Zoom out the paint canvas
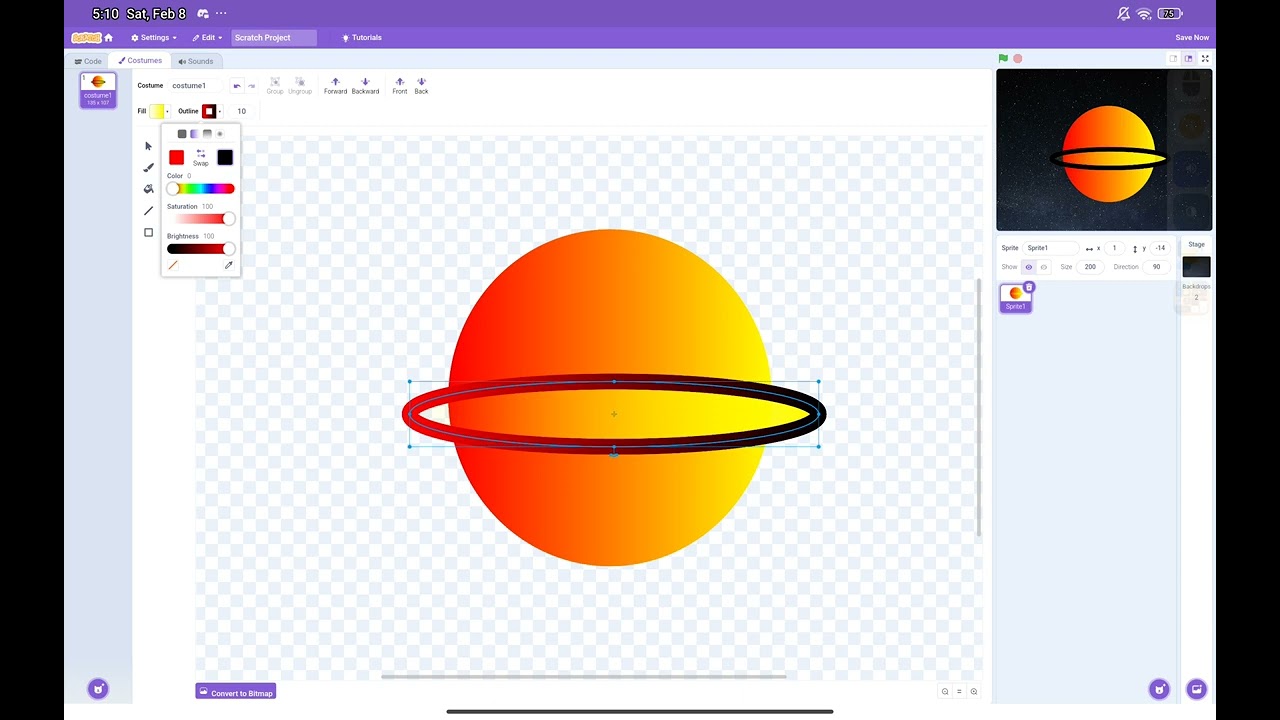The width and height of the screenshot is (1280, 720). (945, 692)
